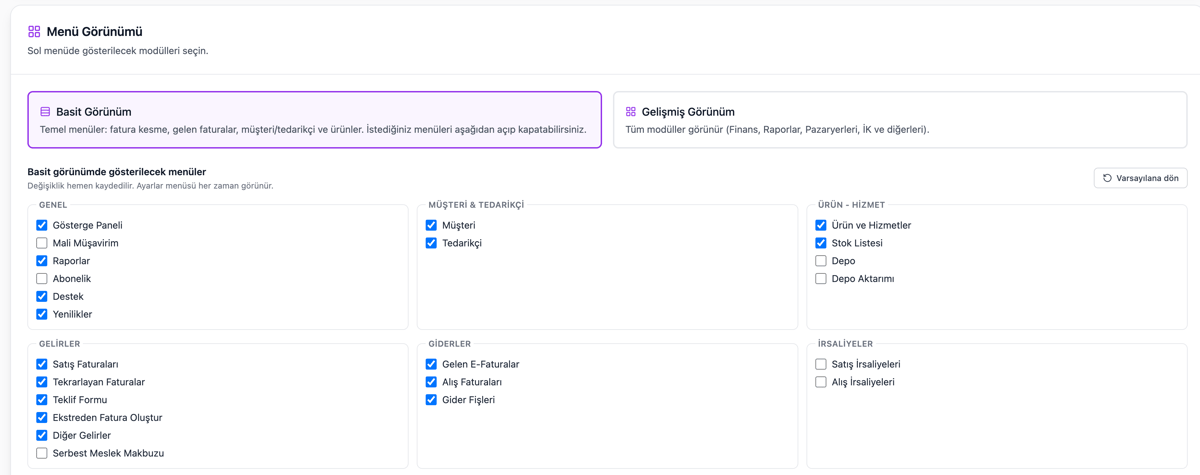1200x475 pixels.
Task: Toggle the Müşteri checkbox
Action: 431,225
